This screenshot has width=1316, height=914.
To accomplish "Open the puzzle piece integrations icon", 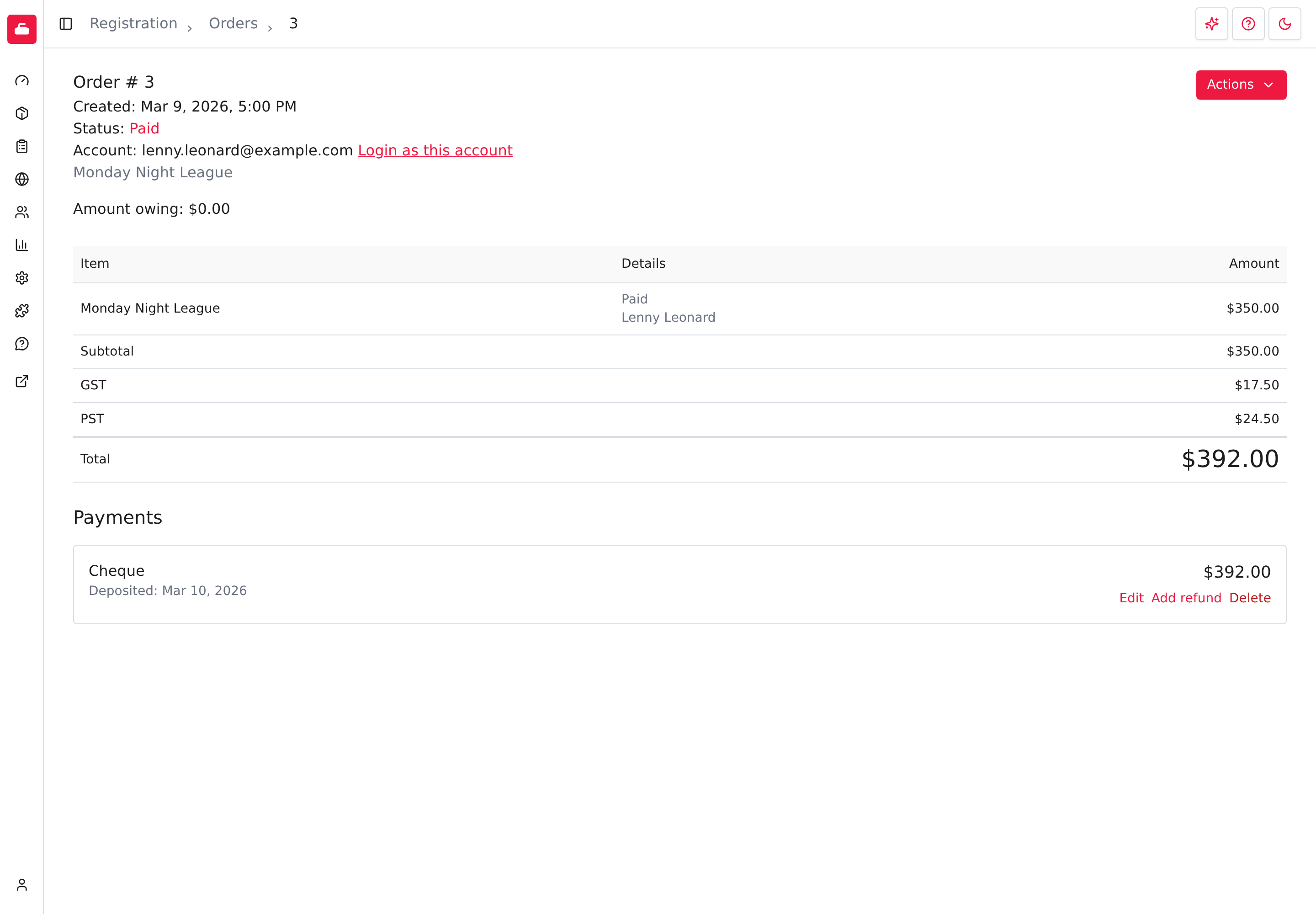I will 22,311.
